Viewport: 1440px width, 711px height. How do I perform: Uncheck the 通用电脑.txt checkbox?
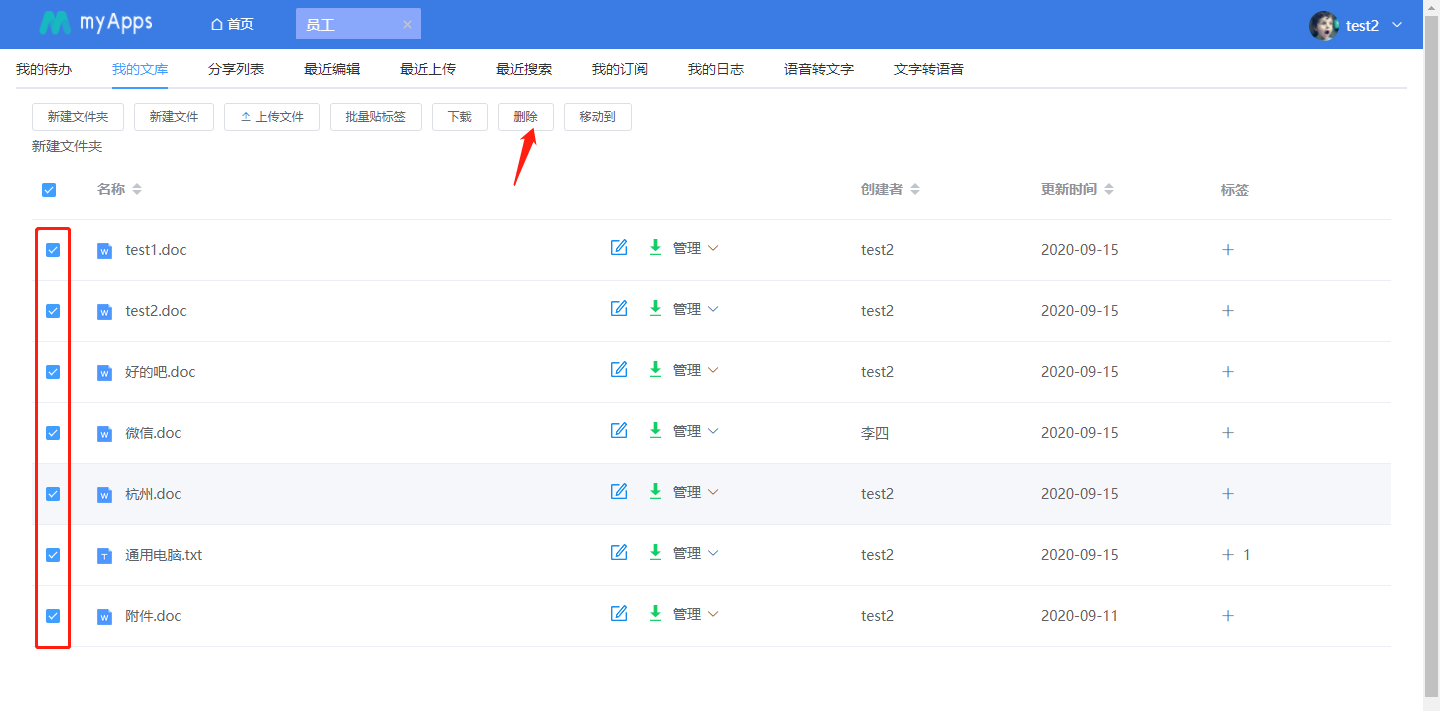click(x=53, y=555)
